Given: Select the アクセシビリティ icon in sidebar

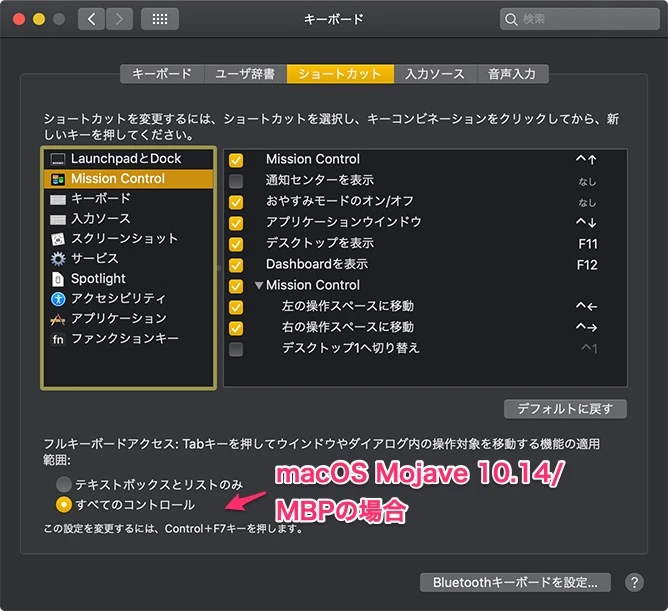Looking at the screenshot, I should click(x=58, y=299).
